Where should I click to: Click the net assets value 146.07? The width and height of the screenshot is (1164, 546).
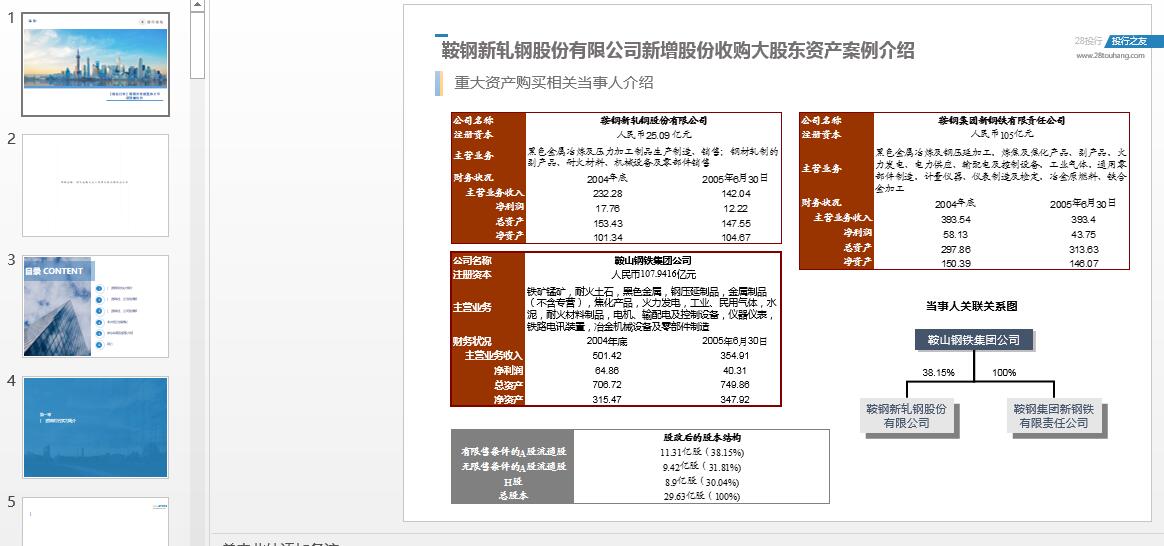pyautogui.click(x=1083, y=263)
